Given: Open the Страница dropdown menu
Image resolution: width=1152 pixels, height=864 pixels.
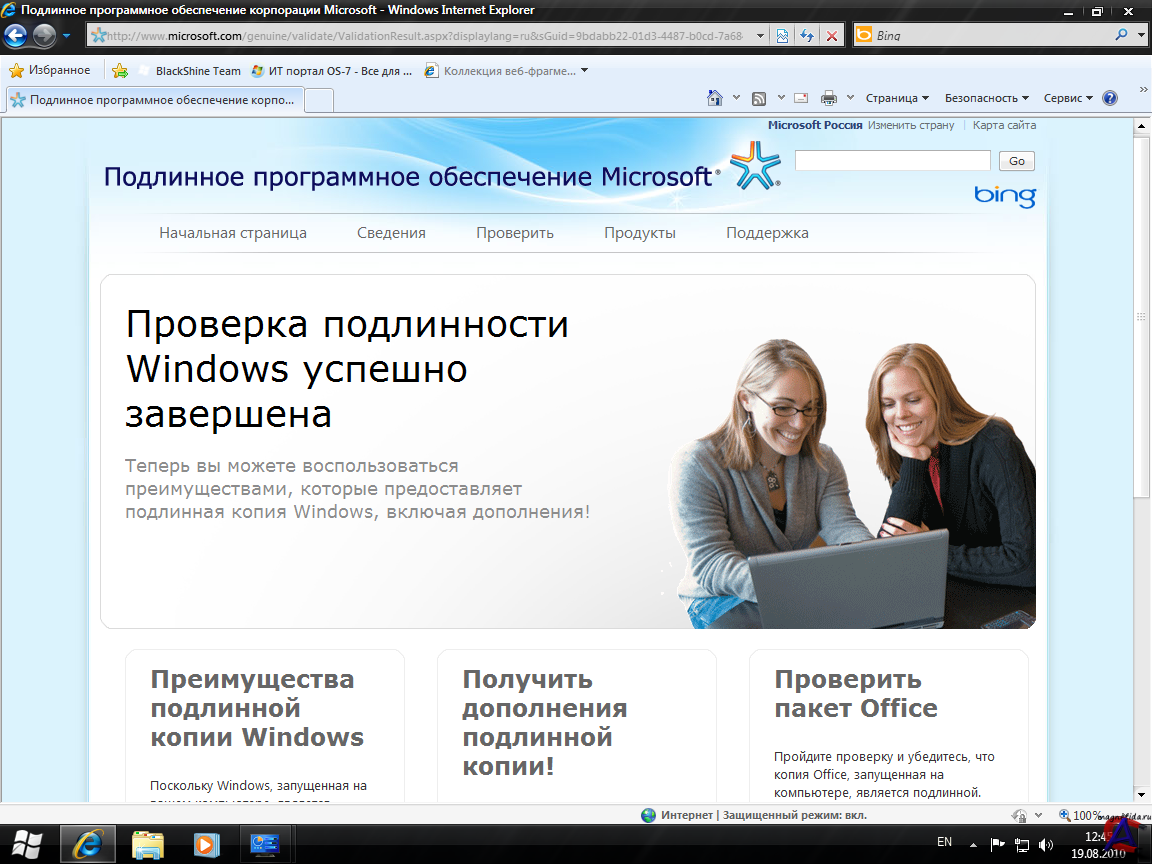Looking at the screenshot, I should point(897,98).
